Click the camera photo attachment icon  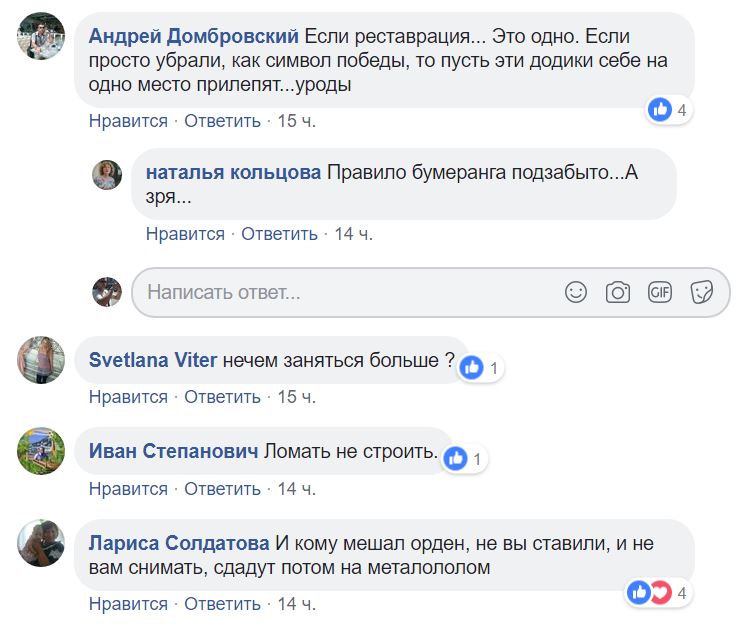click(618, 292)
